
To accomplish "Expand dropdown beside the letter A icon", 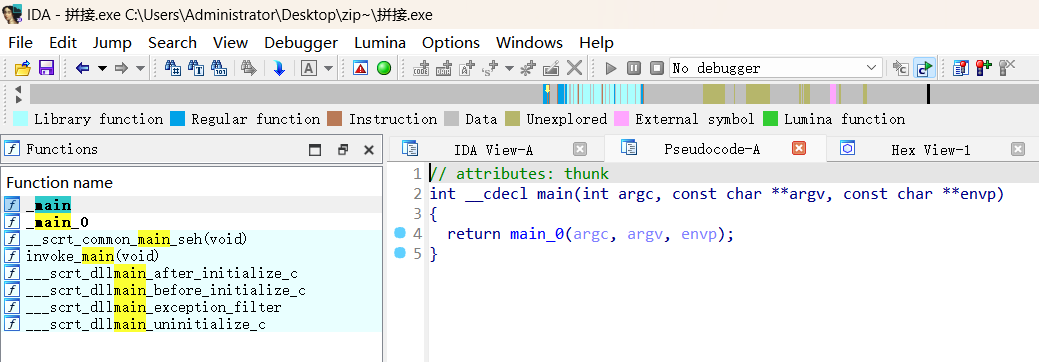I will click(328, 68).
